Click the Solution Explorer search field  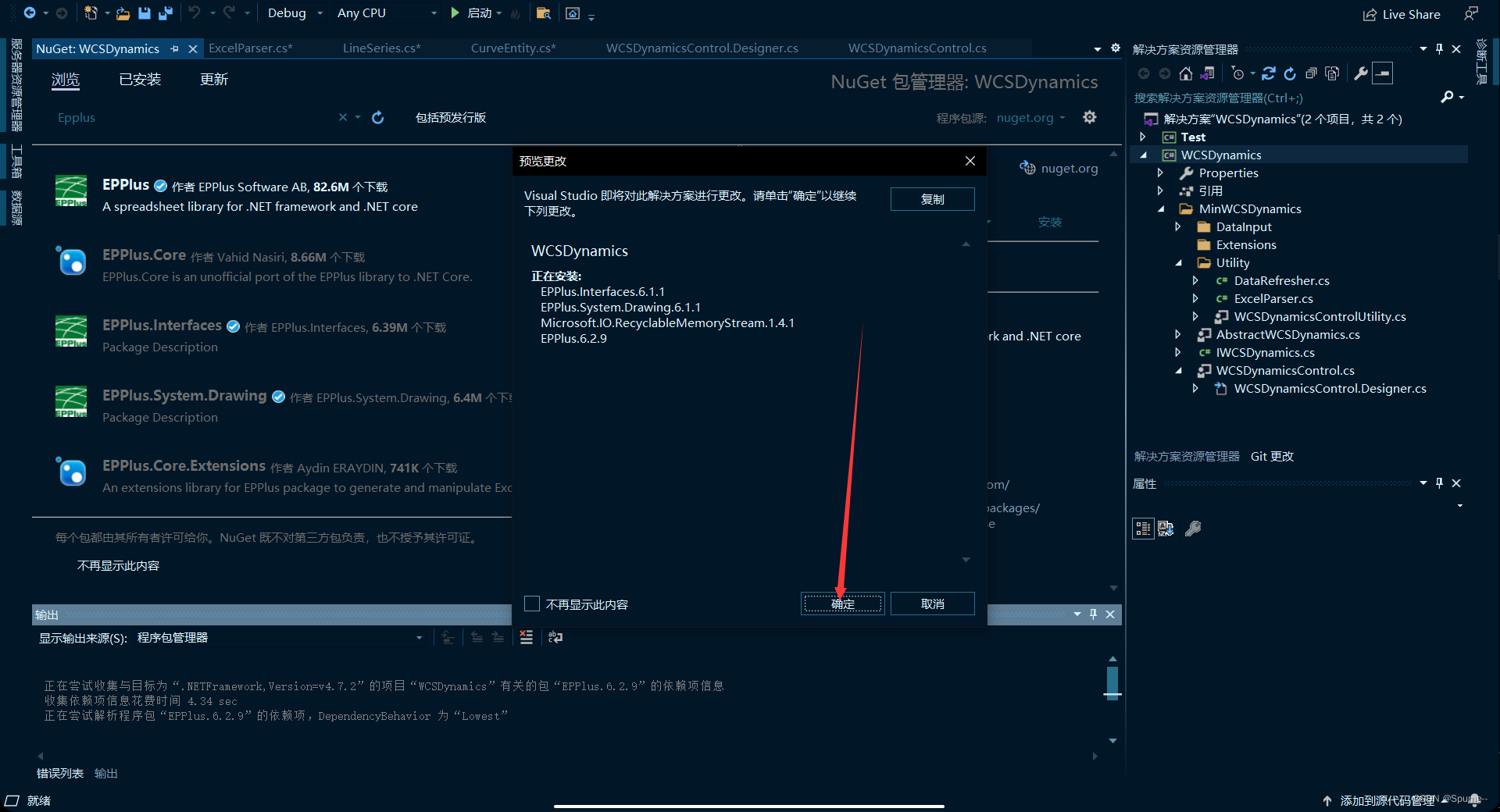click(1285, 98)
